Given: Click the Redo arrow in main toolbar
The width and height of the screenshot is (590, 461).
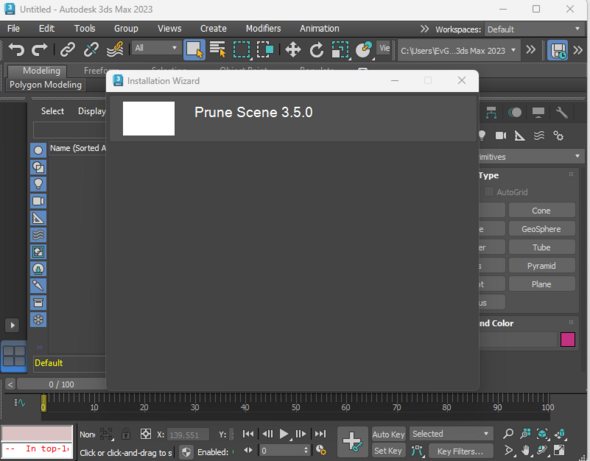Looking at the screenshot, I should (x=40, y=49).
